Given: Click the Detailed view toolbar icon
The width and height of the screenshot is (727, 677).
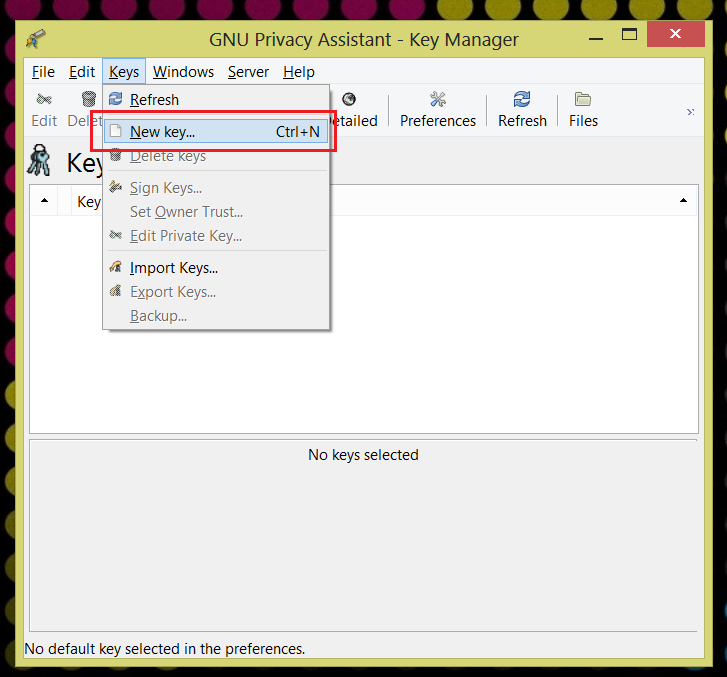Looking at the screenshot, I should click(x=349, y=100).
